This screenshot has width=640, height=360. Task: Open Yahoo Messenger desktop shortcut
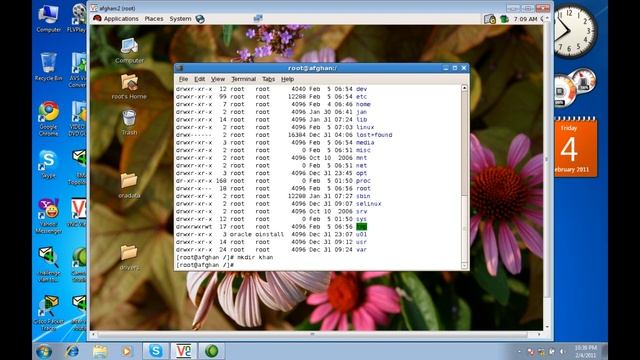click(48, 216)
